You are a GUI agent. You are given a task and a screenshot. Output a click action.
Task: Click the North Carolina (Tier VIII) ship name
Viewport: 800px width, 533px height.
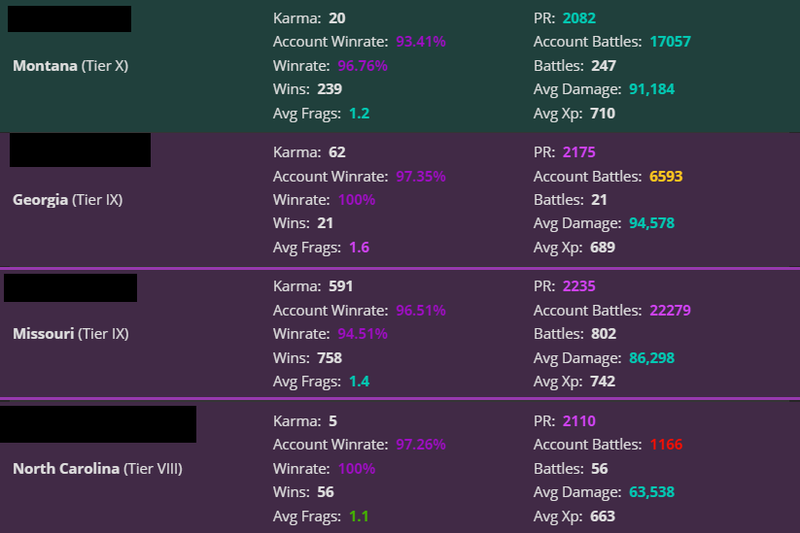point(97,468)
